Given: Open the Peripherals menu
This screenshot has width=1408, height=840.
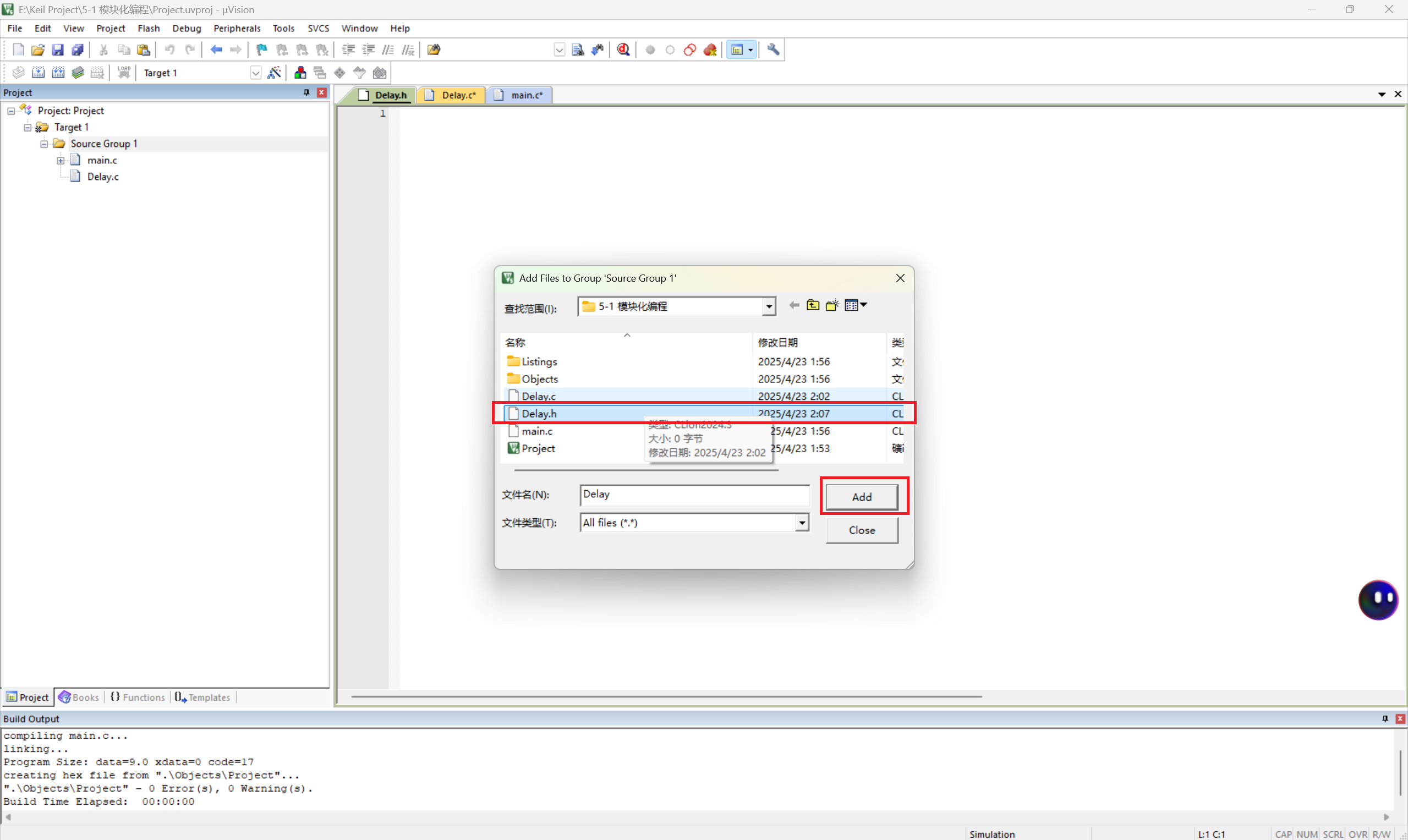Looking at the screenshot, I should point(237,28).
